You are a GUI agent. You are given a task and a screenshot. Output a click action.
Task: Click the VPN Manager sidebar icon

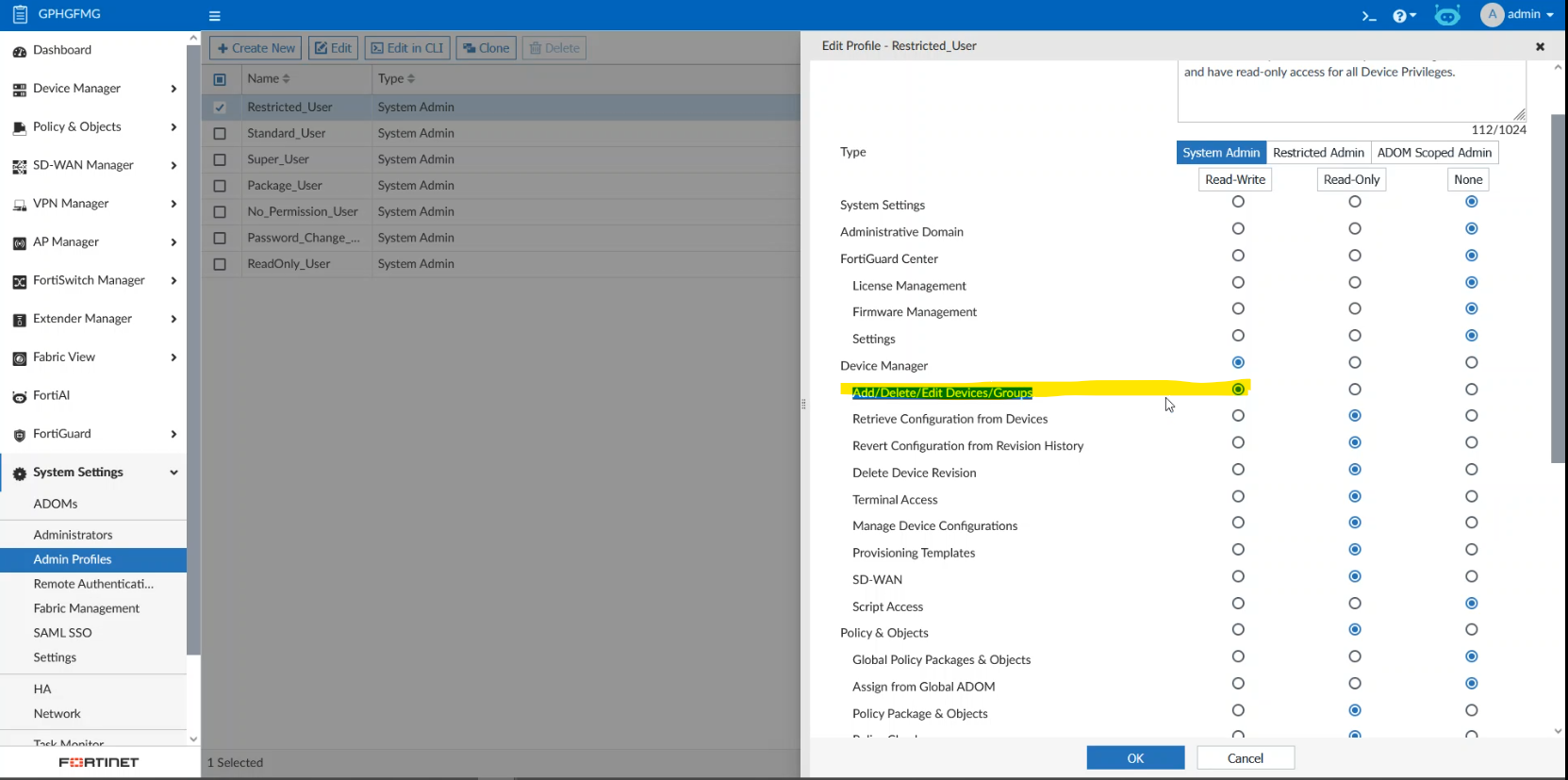click(19, 205)
